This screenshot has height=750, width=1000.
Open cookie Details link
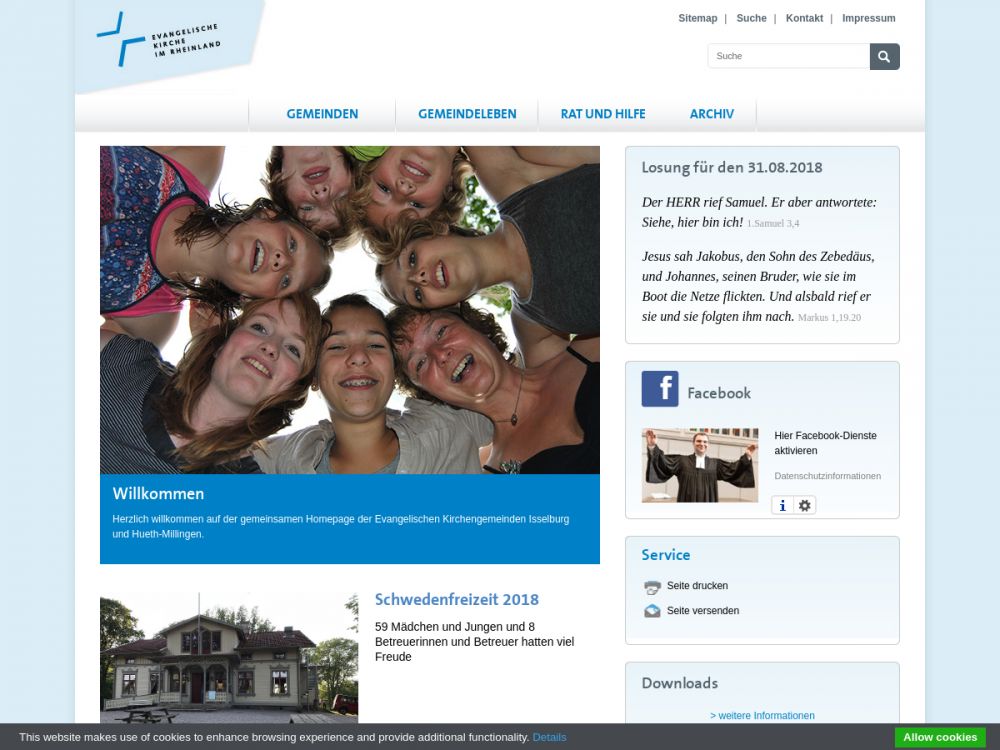point(549,738)
